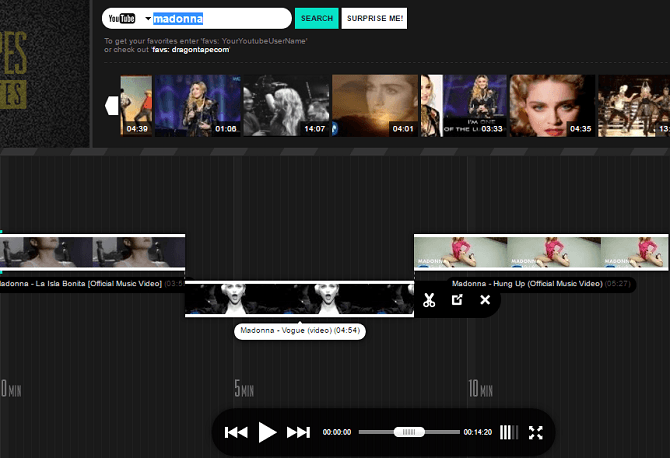Viewport: 670px width, 458px height.
Task: Start playback with the play button
Action: pyautogui.click(x=267, y=432)
